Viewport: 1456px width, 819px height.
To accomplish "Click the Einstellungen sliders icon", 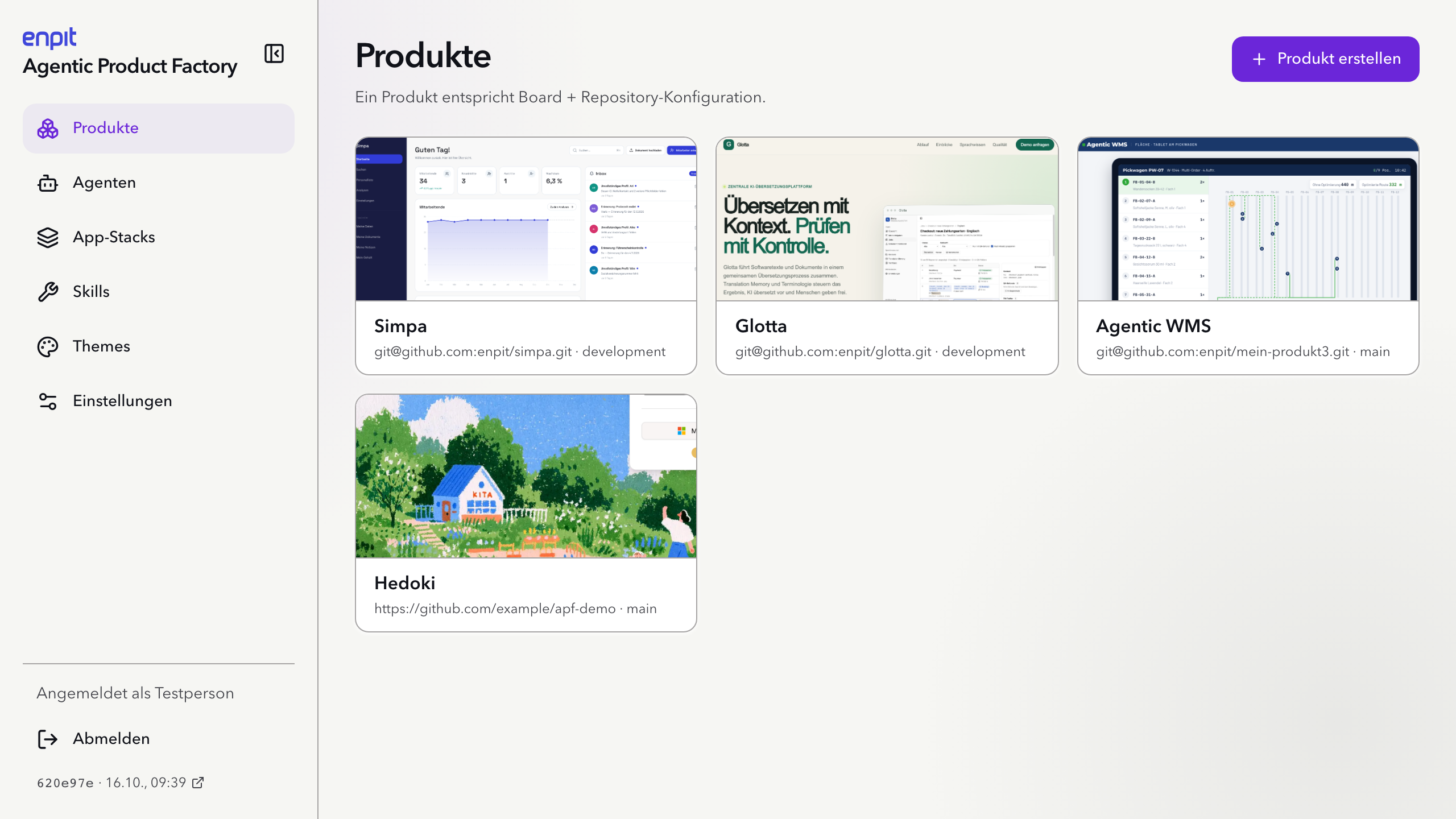I will [48, 402].
